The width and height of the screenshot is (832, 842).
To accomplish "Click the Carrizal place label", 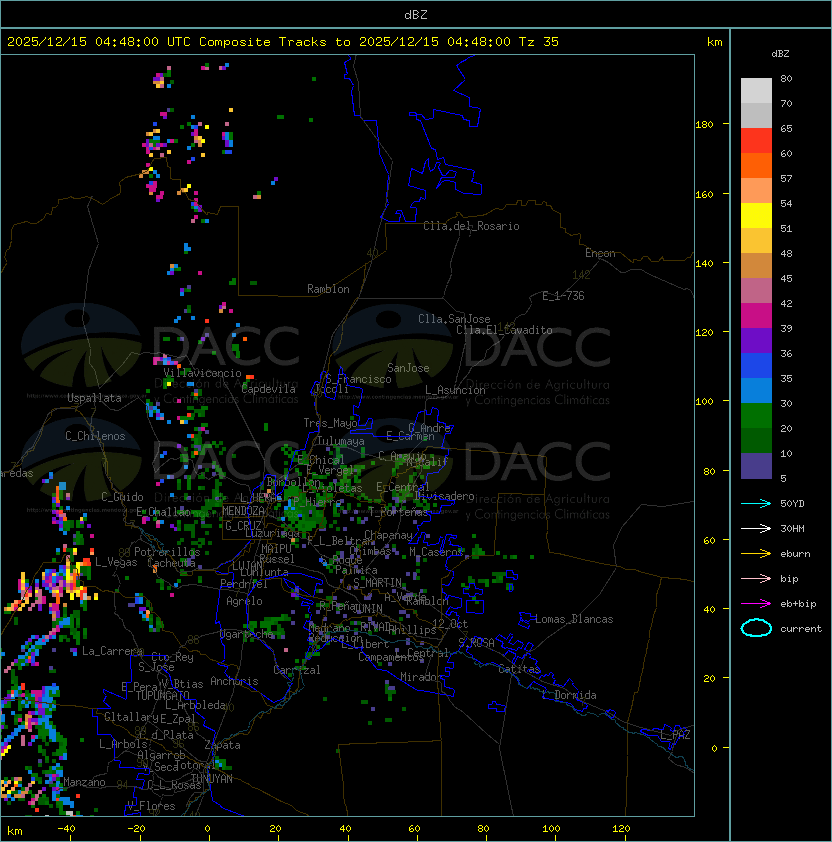I will point(297,670).
